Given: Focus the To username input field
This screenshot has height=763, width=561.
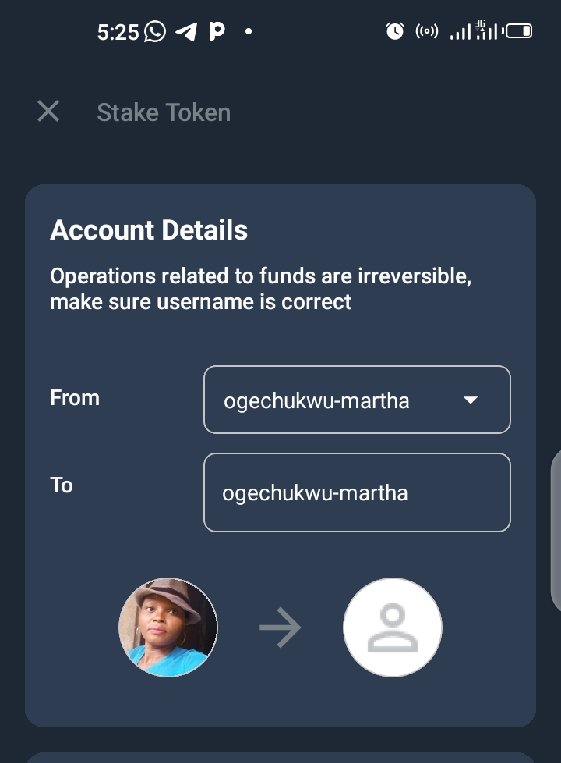Looking at the screenshot, I should [x=357, y=492].
